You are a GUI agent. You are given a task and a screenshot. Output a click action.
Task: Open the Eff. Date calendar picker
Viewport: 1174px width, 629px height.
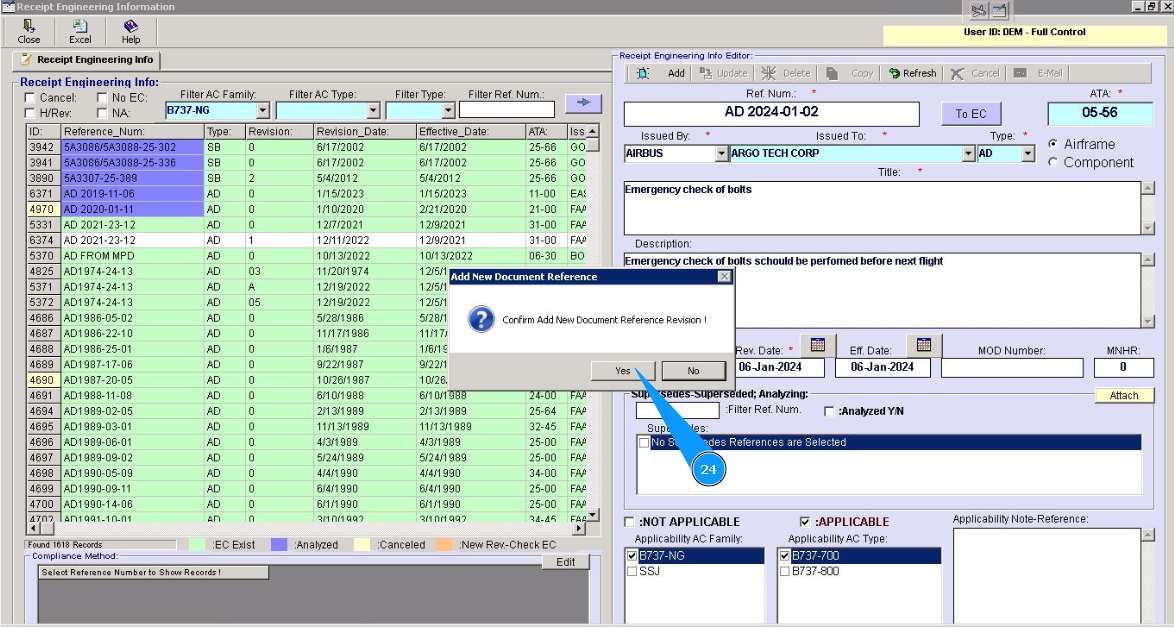click(x=923, y=345)
